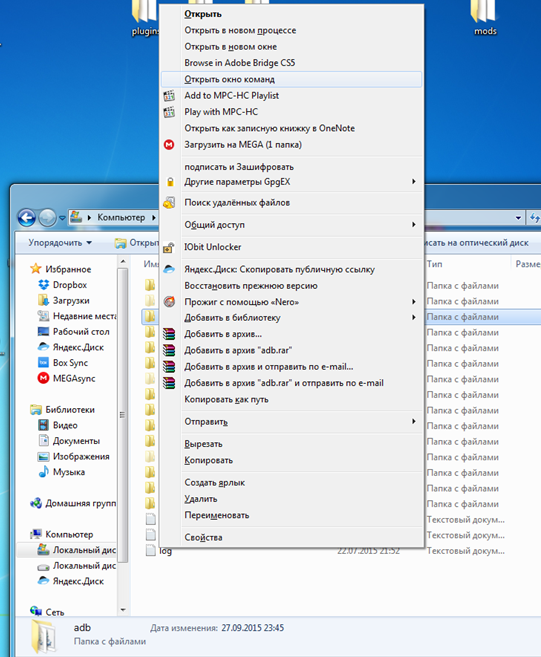Choose подписать и Зашифровать
Screen dimensions: 541x657
pyautogui.click(x=291, y=167)
